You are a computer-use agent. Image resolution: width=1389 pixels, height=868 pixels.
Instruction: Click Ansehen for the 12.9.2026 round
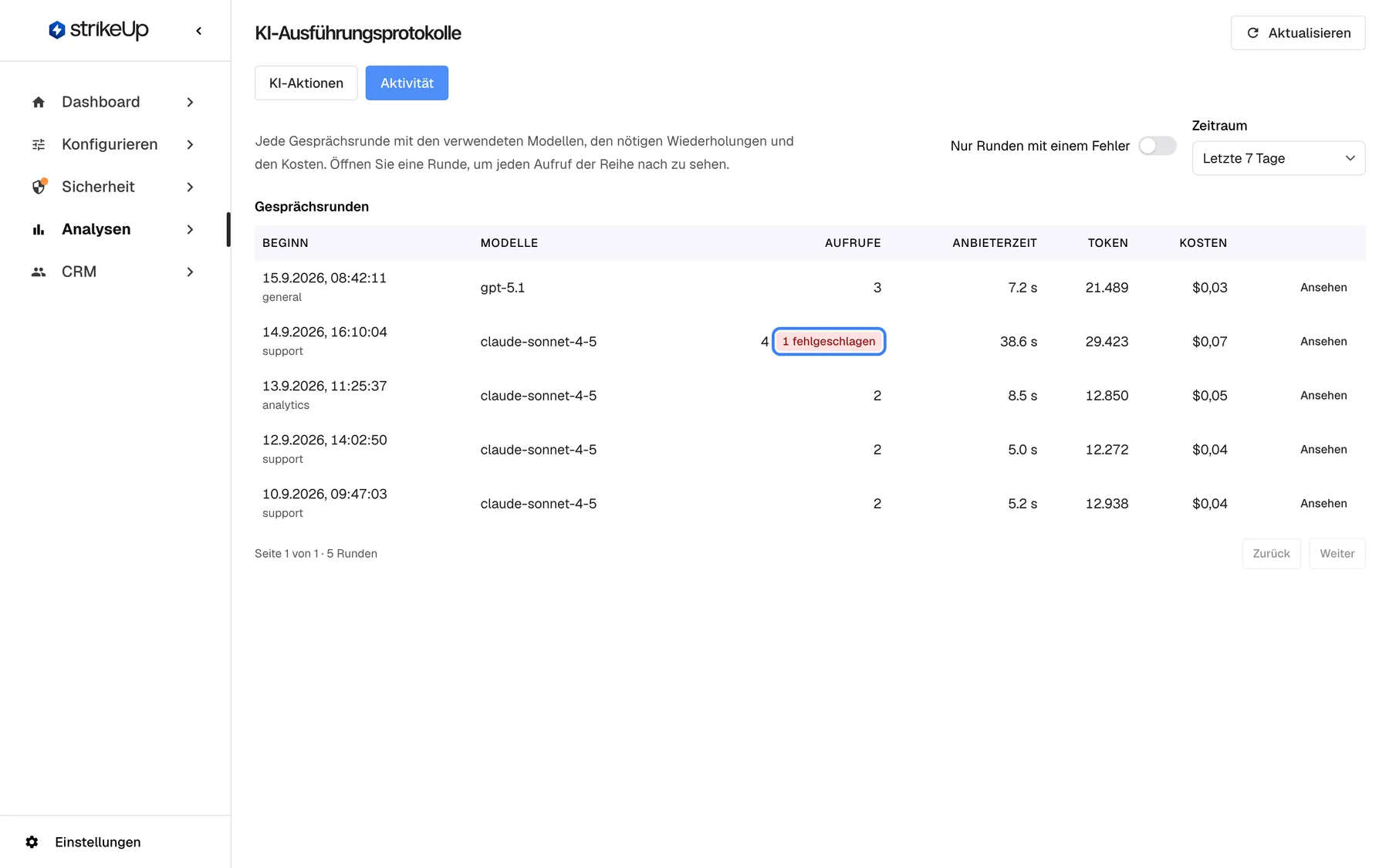tap(1323, 449)
